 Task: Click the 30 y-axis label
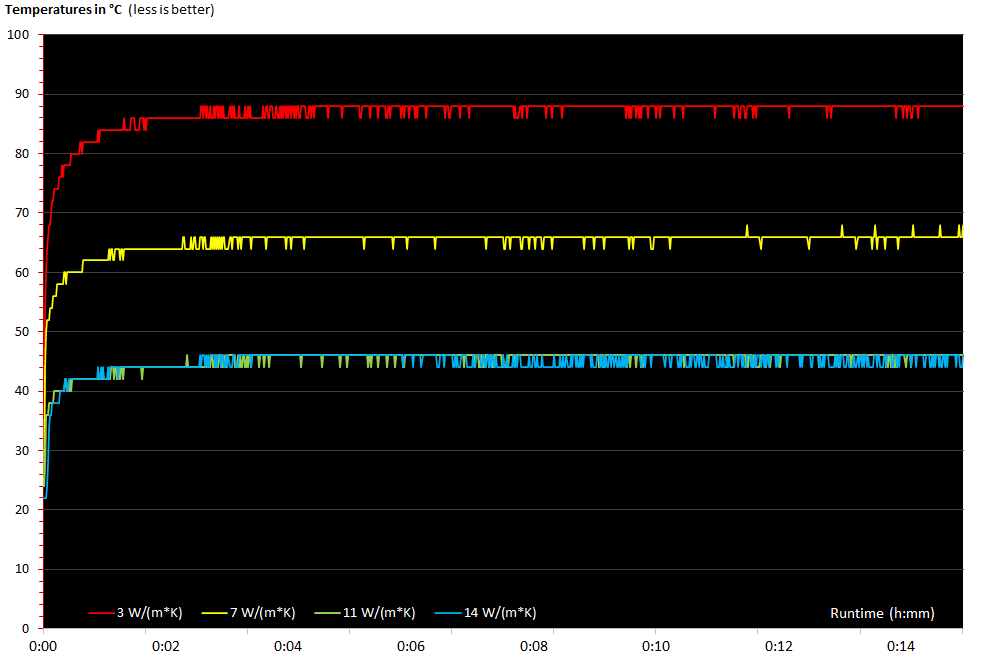click(x=21, y=451)
